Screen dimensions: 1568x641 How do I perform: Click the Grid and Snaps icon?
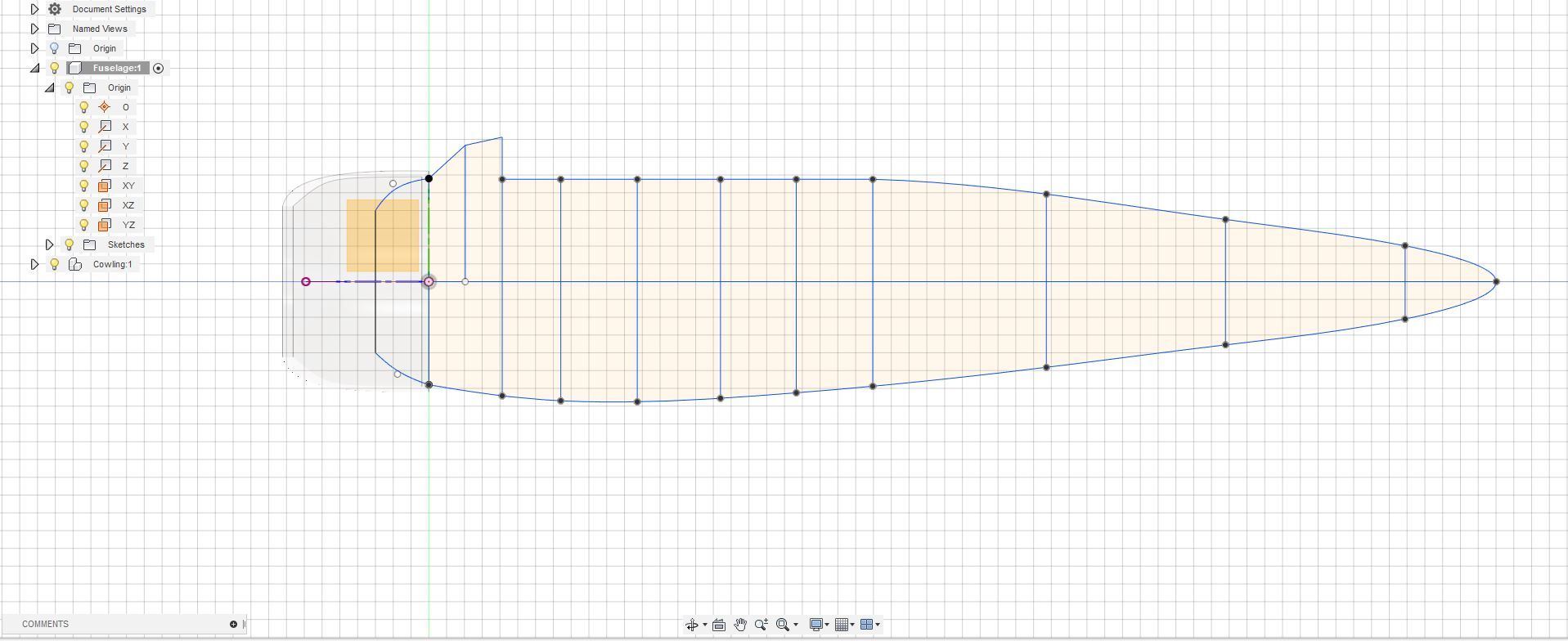[x=842, y=625]
